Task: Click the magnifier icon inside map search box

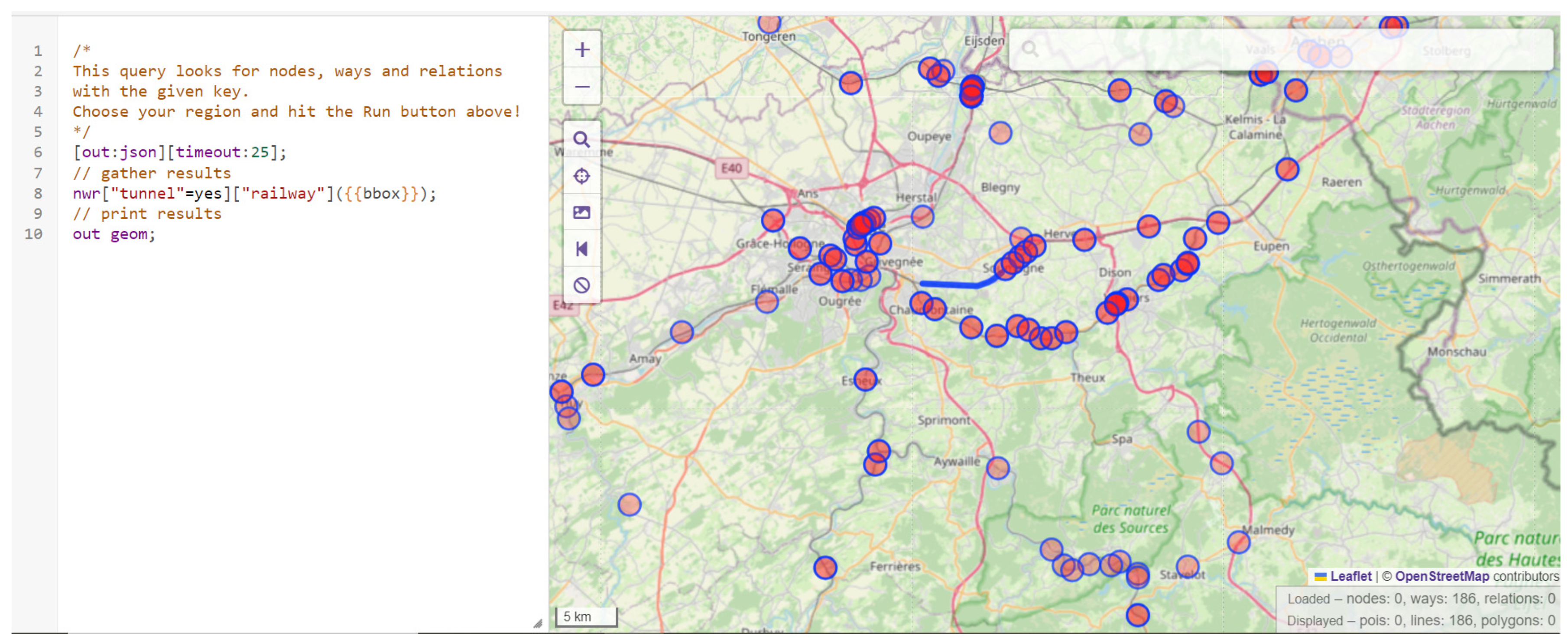Action: click(1029, 48)
